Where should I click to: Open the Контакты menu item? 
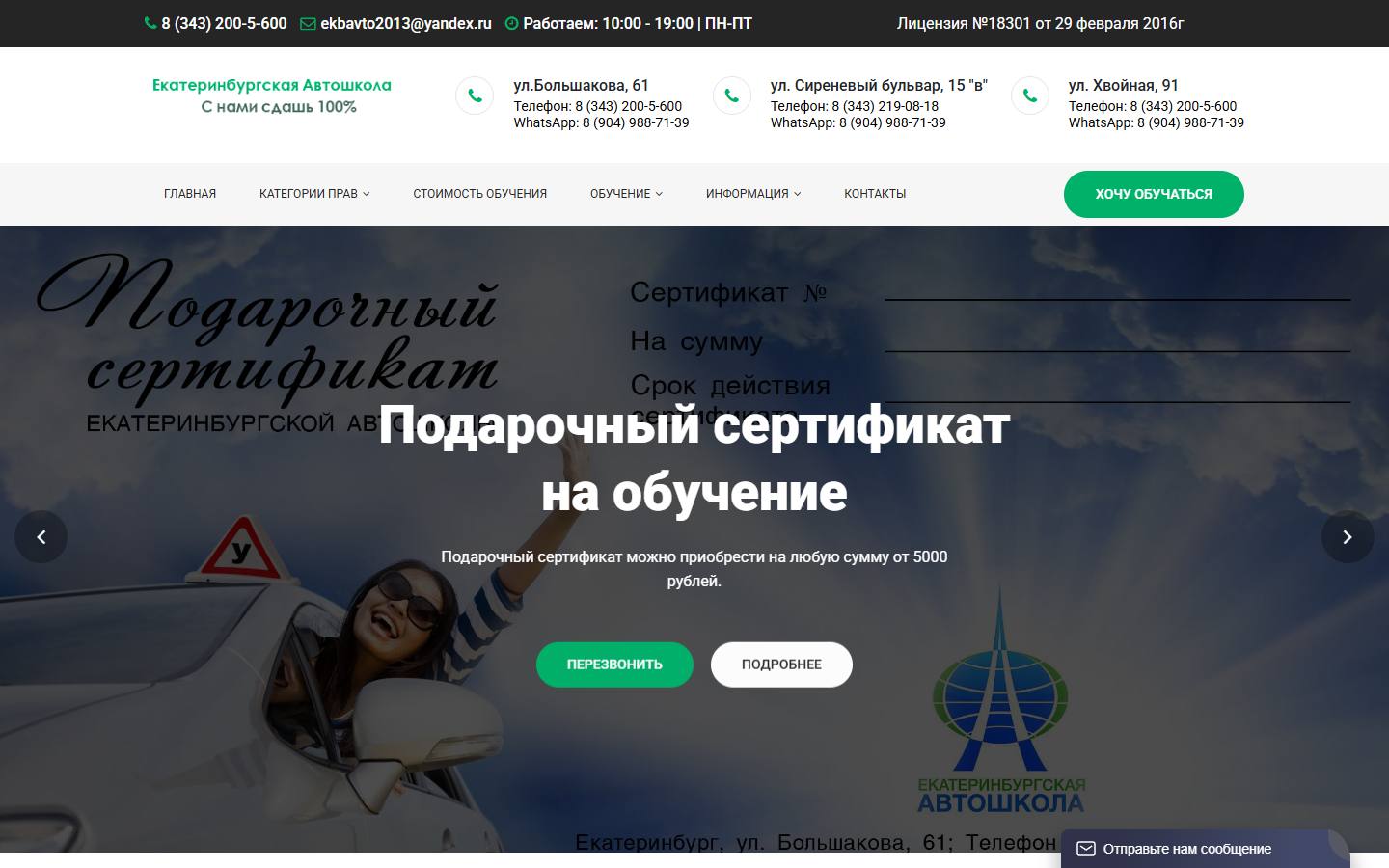(875, 194)
